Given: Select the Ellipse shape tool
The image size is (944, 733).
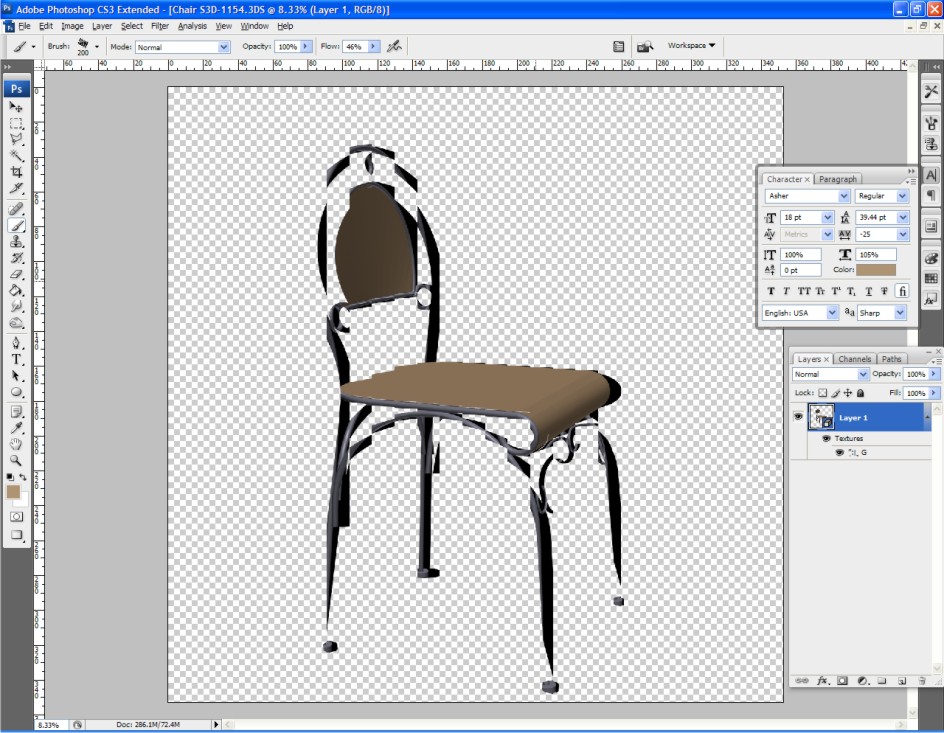Looking at the screenshot, I should [16, 392].
